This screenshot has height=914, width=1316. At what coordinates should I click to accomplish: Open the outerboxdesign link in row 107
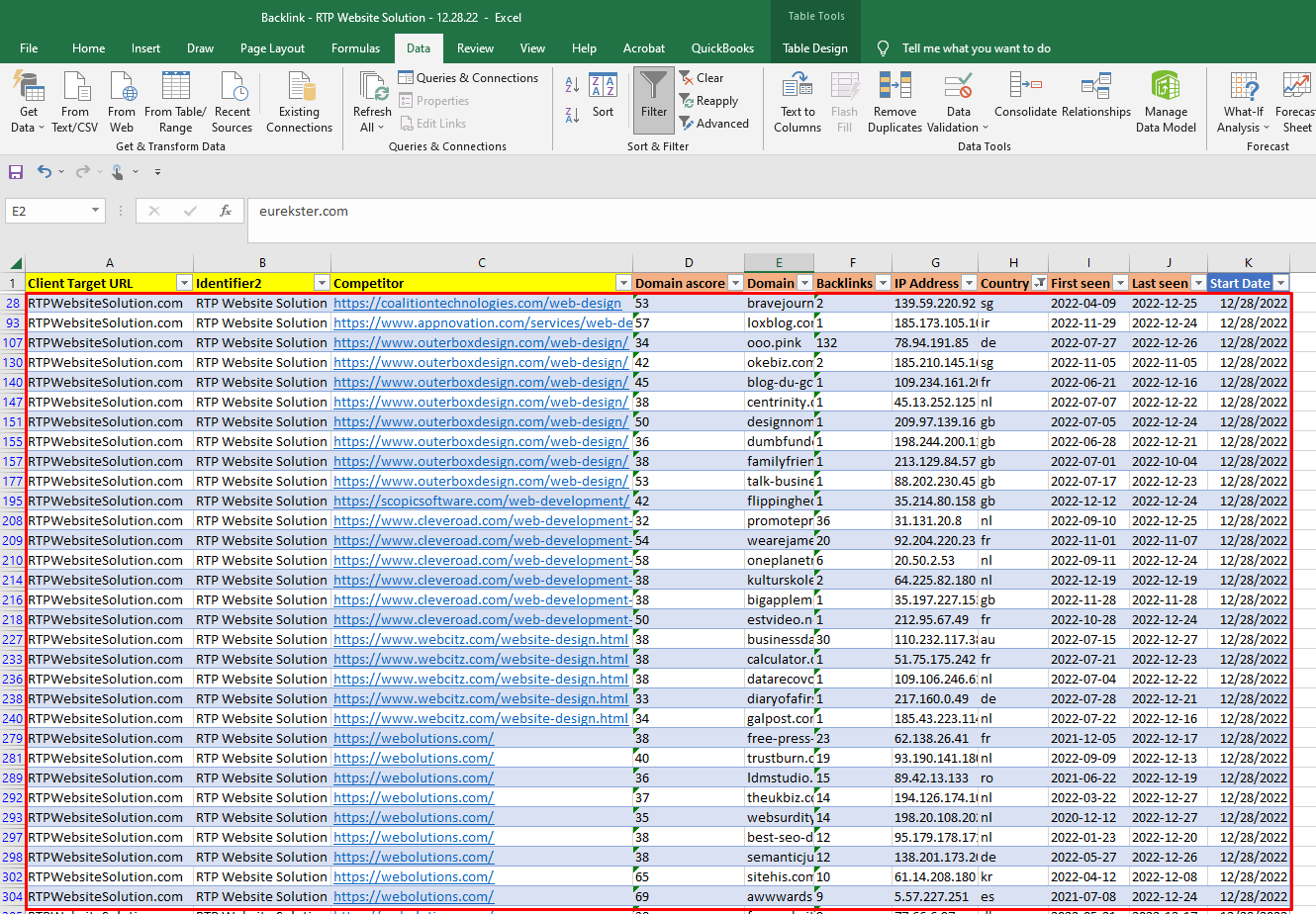tap(480, 342)
